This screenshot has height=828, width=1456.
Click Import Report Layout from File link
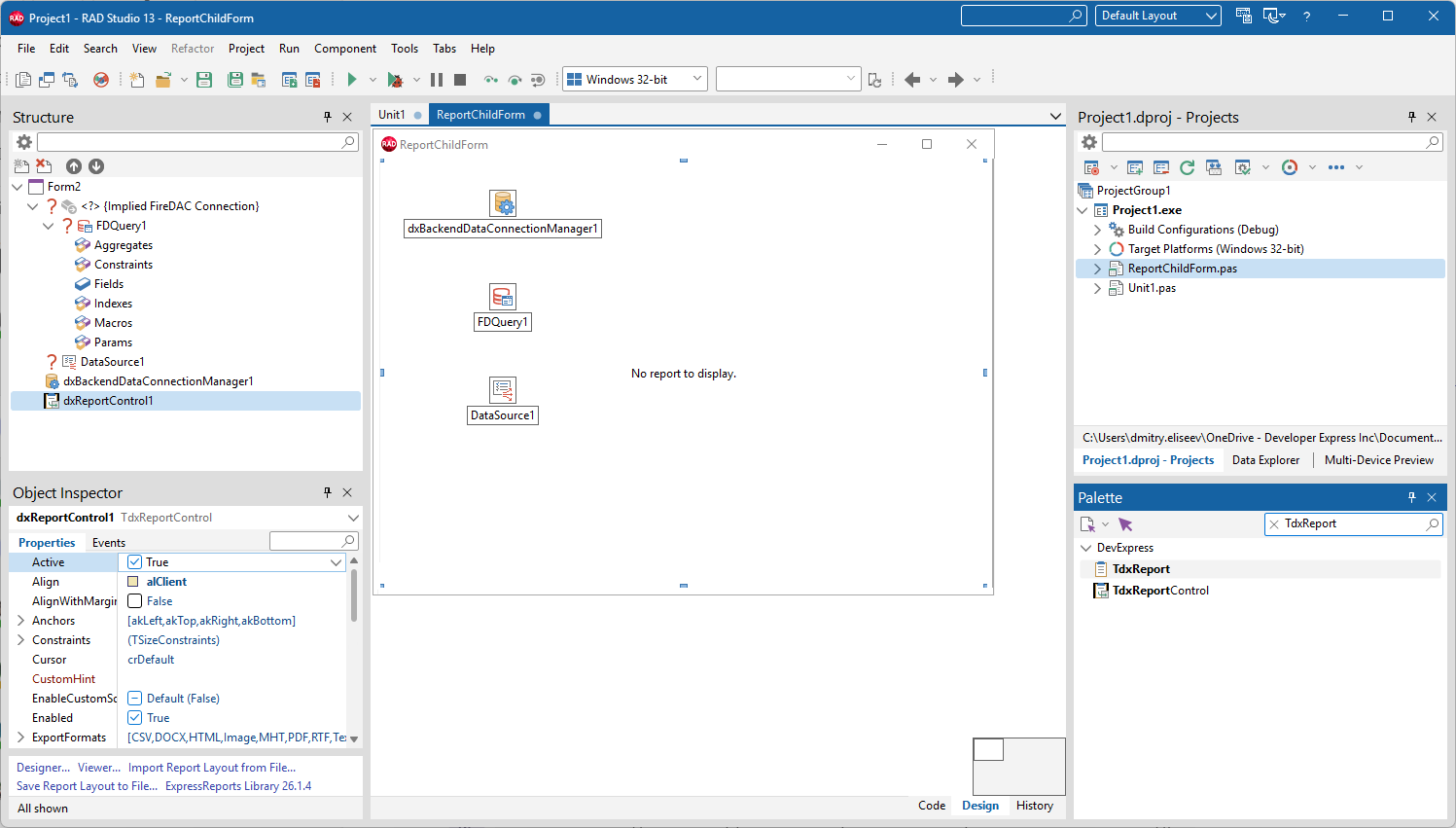pos(212,768)
